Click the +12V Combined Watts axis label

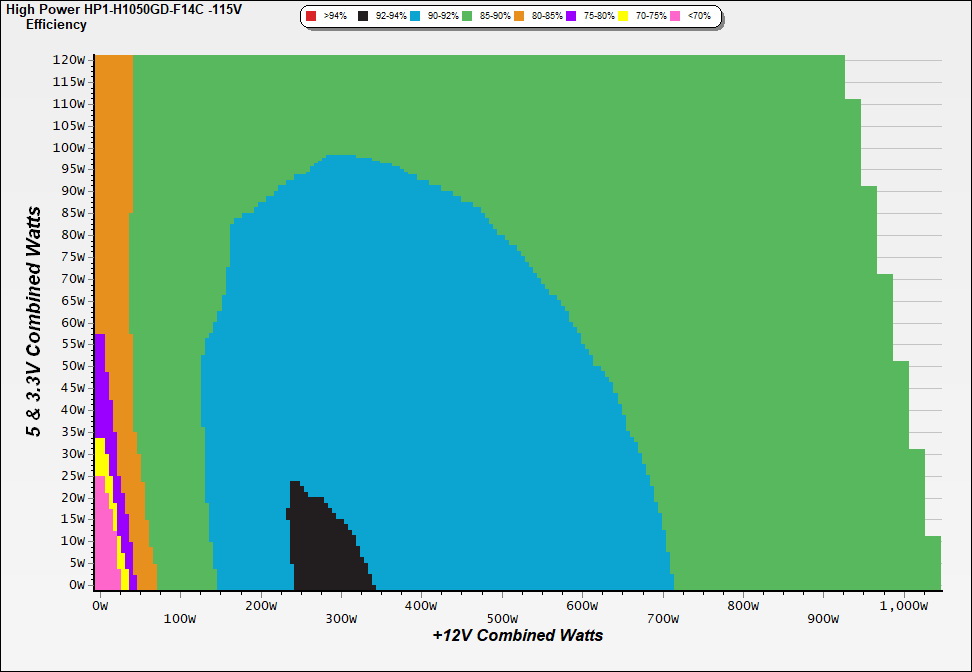[518, 635]
